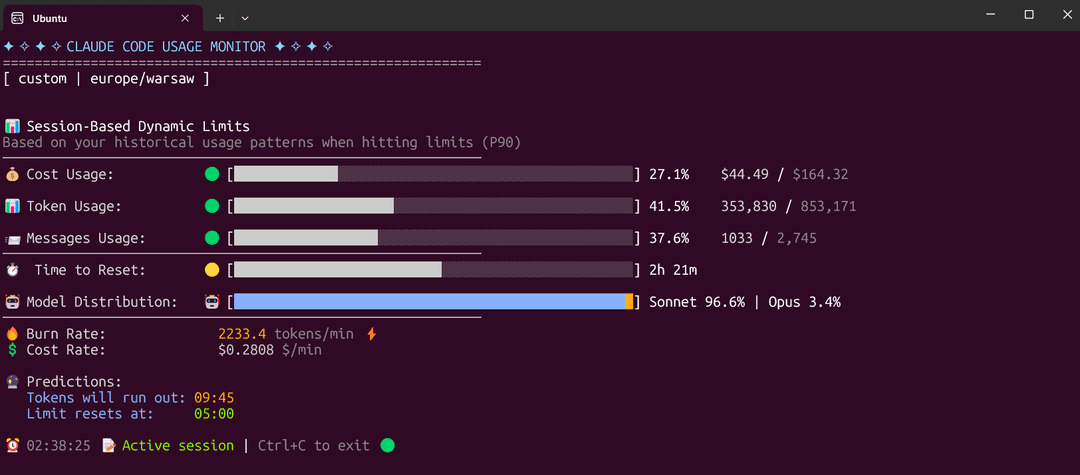1080x475 pixels.
Task: Click the 37.6% messages percentage
Action: (669, 238)
